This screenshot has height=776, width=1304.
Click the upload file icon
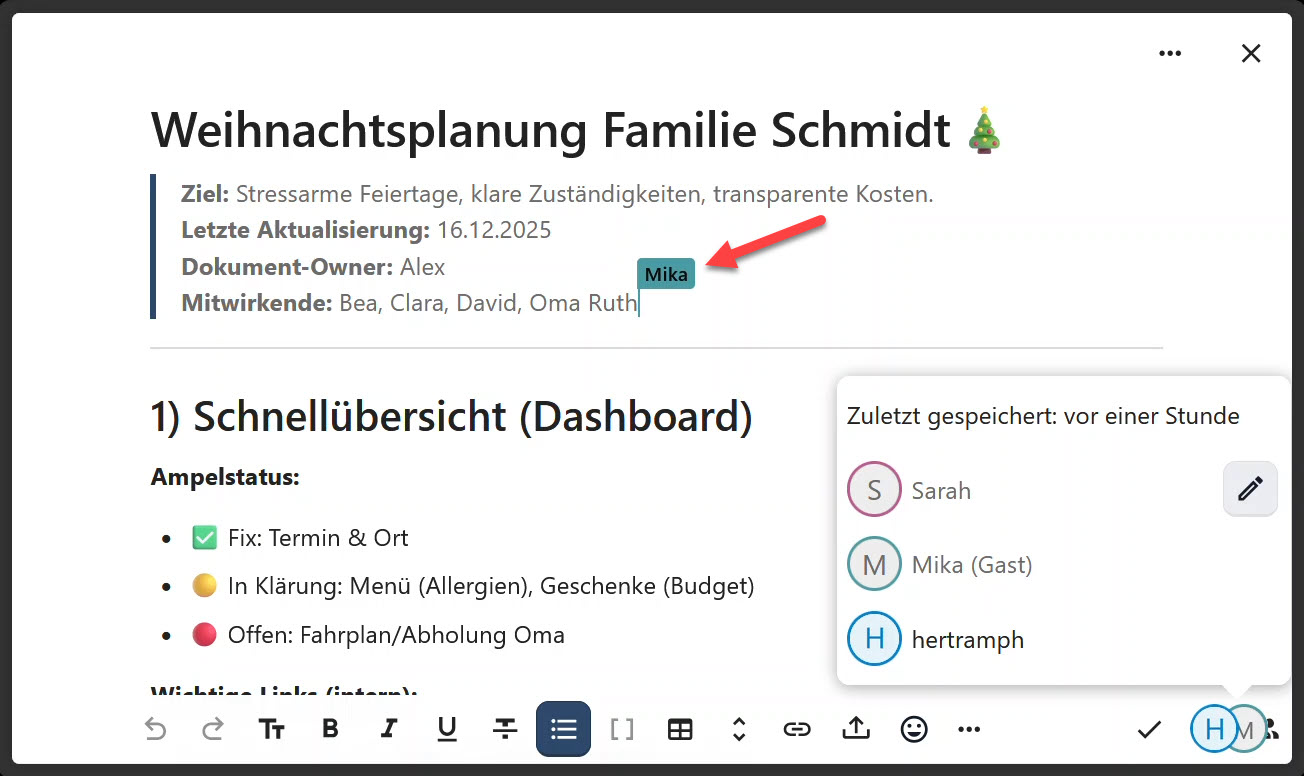pyautogui.click(x=855, y=729)
